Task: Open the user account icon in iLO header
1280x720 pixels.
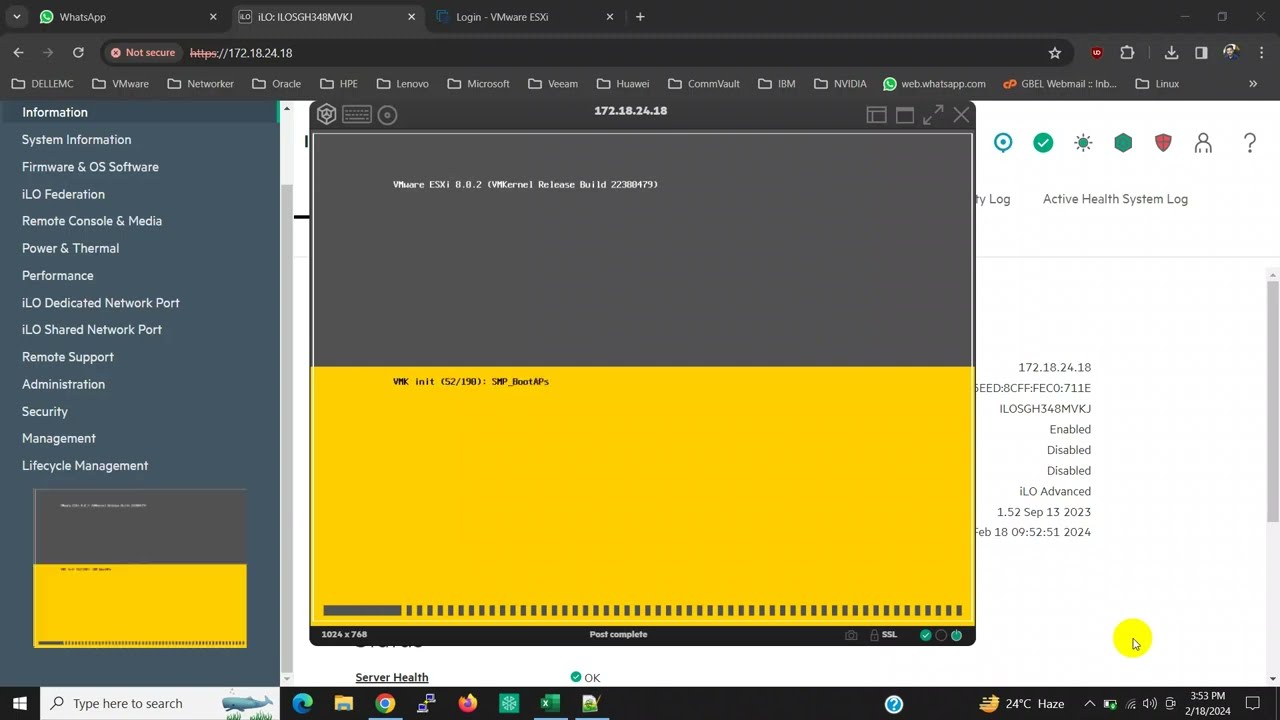Action: click(1203, 143)
